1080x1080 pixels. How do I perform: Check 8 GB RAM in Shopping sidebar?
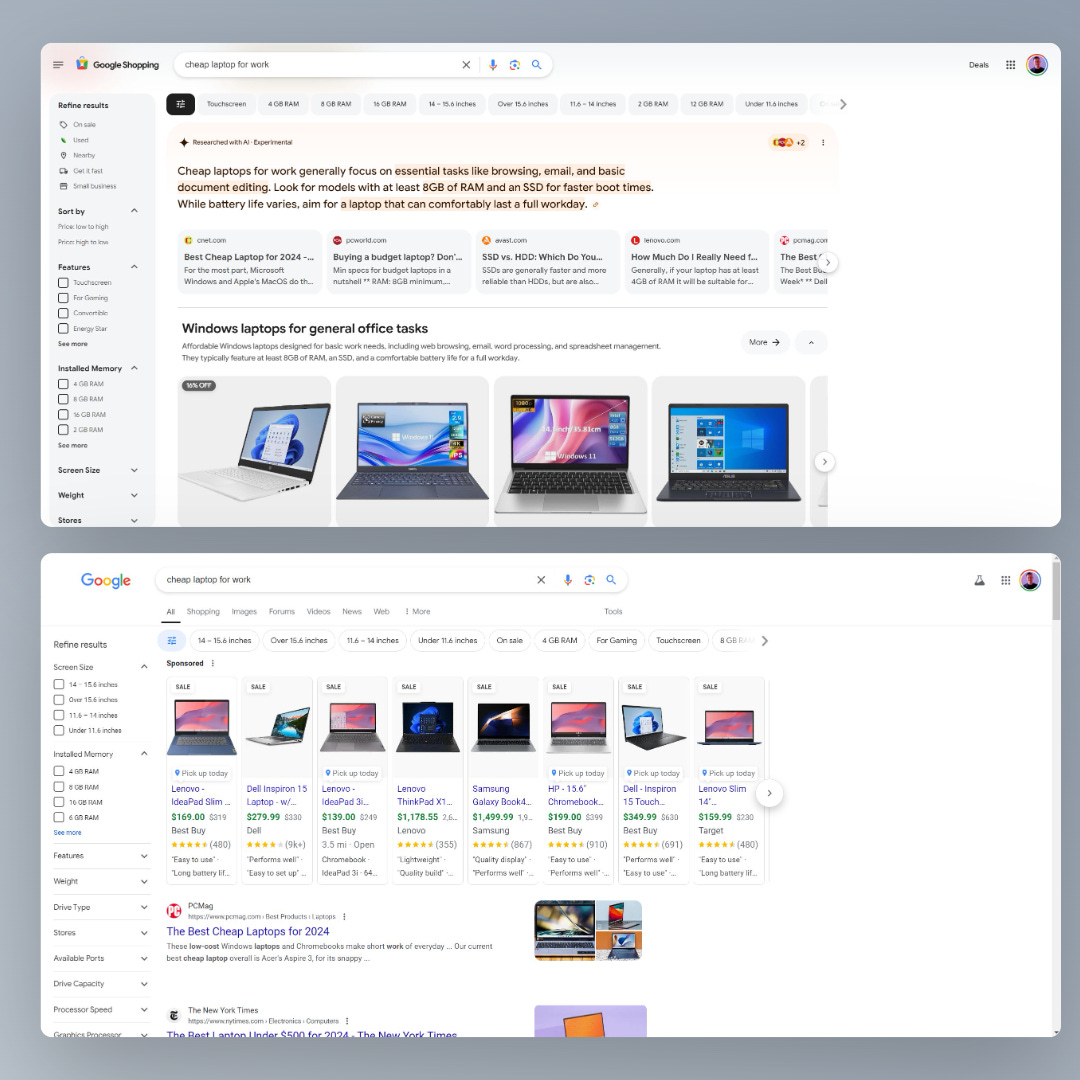pyautogui.click(x=63, y=399)
